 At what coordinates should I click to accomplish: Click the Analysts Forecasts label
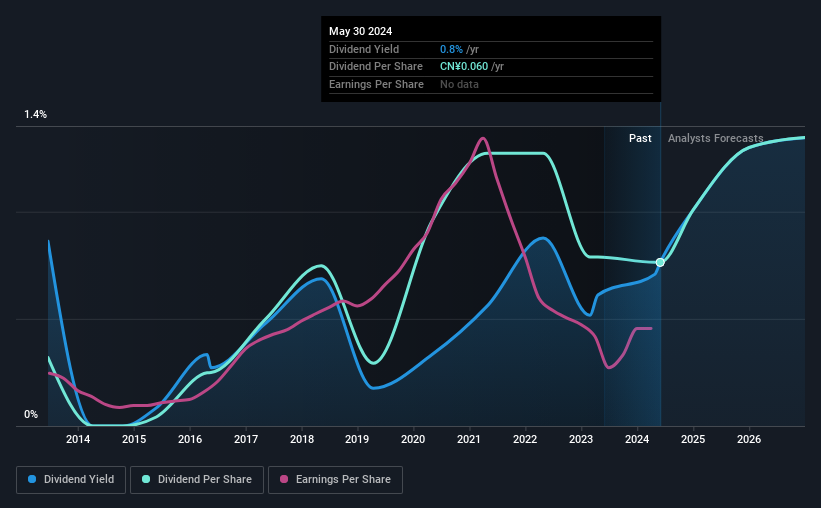point(716,138)
